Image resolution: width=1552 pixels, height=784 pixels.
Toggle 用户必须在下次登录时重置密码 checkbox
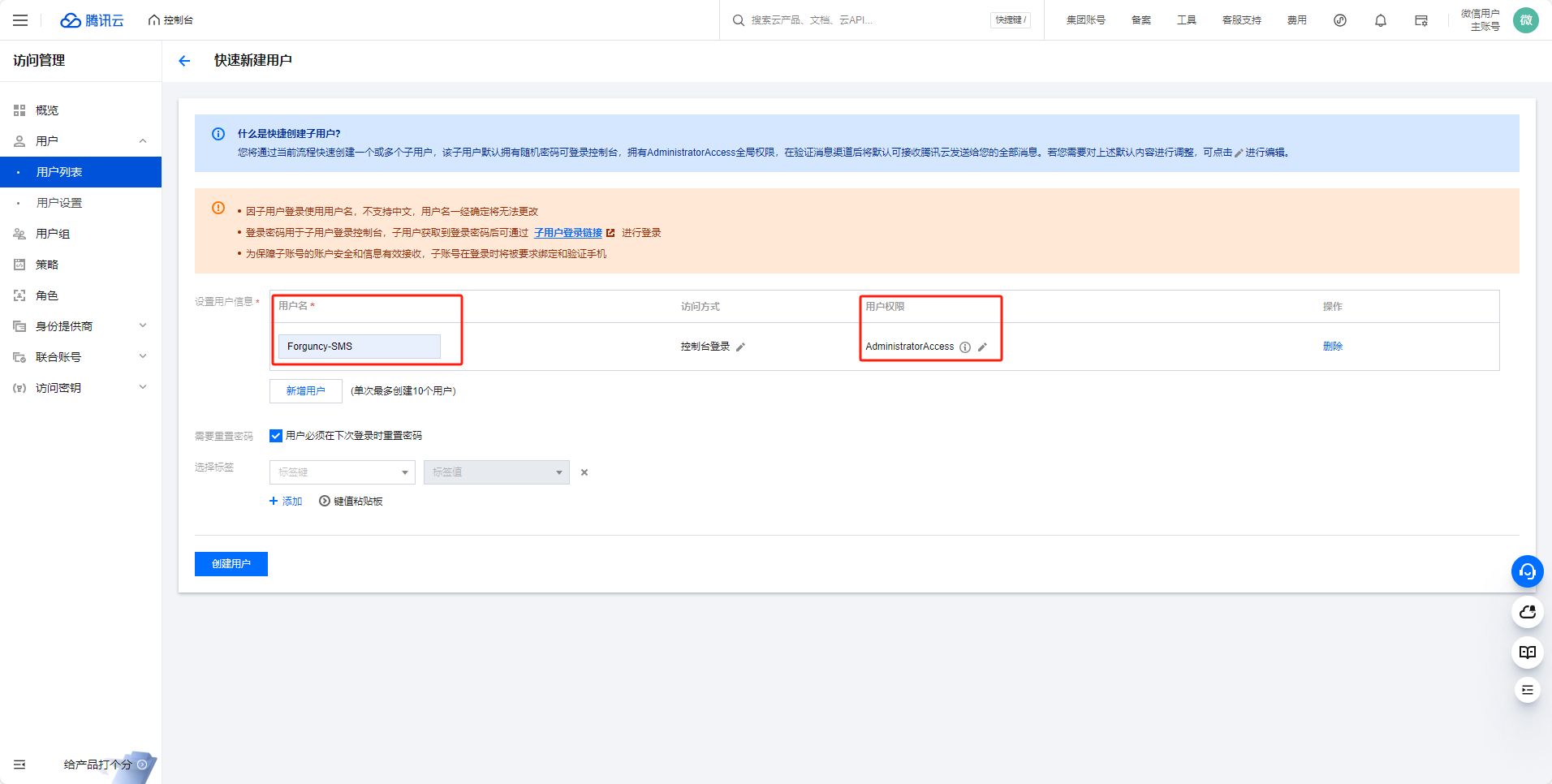click(276, 436)
